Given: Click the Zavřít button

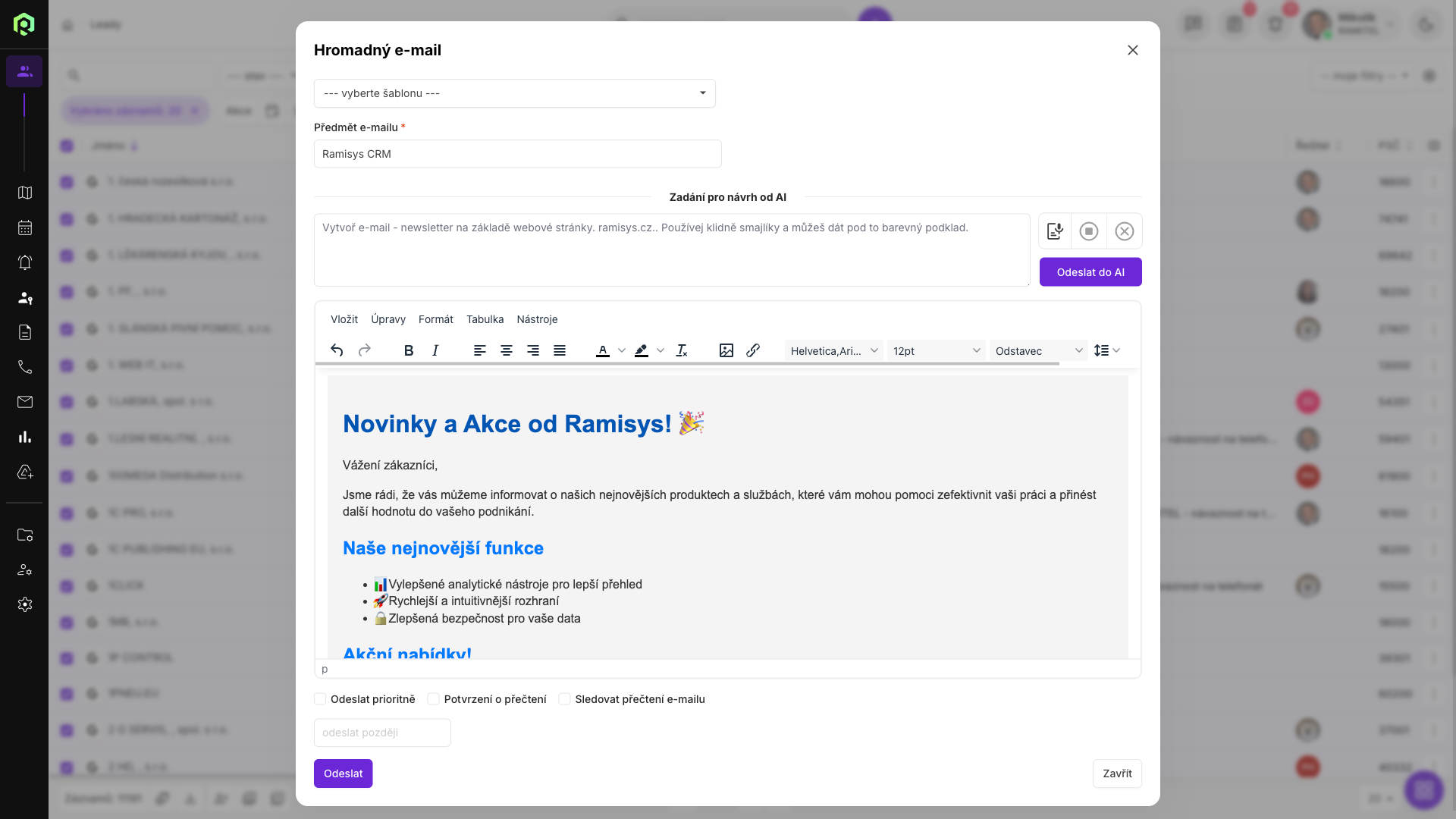Looking at the screenshot, I should click(x=1118, y=773).
